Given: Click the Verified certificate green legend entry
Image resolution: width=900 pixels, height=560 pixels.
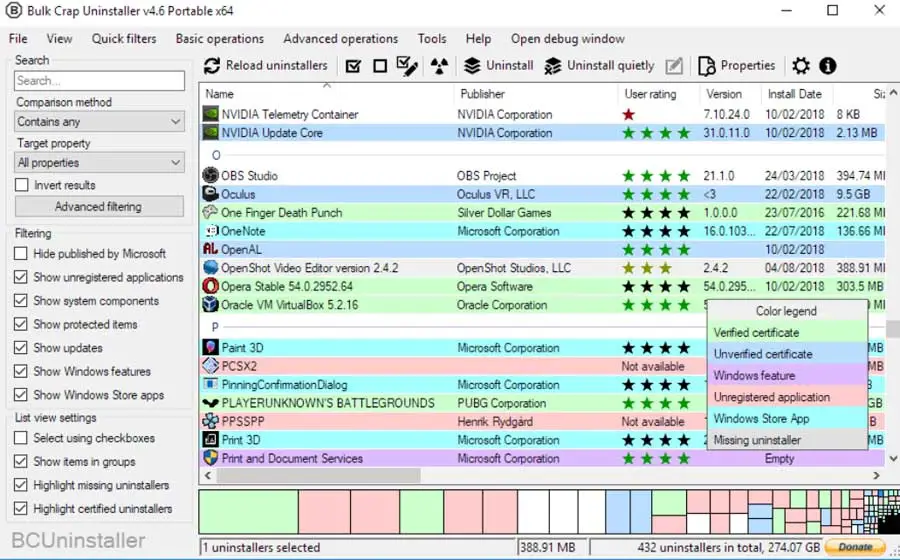Looking at the screenshot, I should [x=786, y=332].
